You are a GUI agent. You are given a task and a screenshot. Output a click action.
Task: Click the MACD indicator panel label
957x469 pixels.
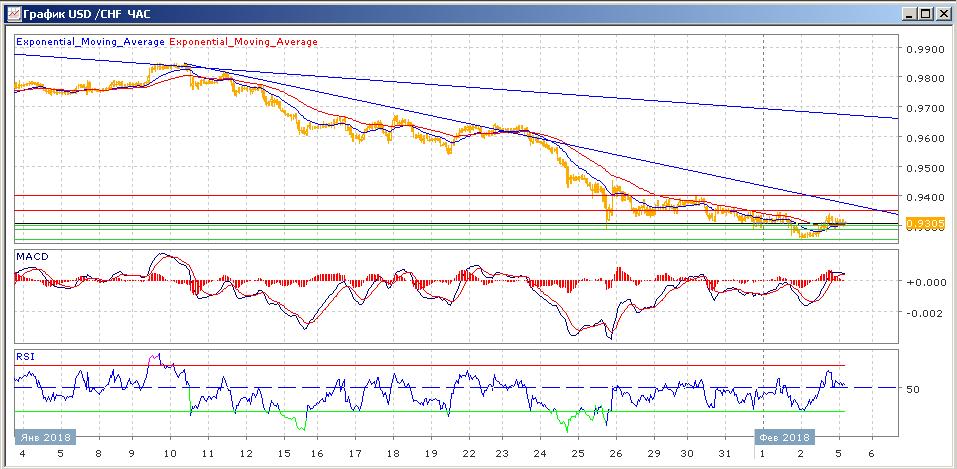[x=32, y=256]
